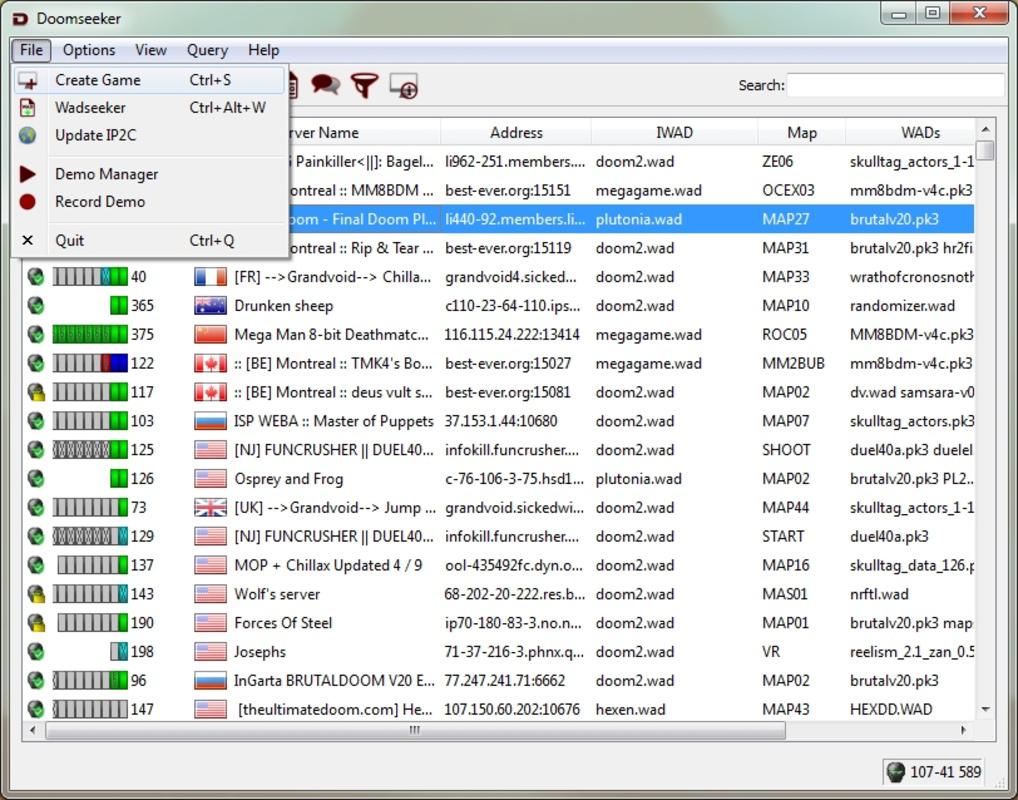Click China flag on Mega Man row

coord(210,334)
